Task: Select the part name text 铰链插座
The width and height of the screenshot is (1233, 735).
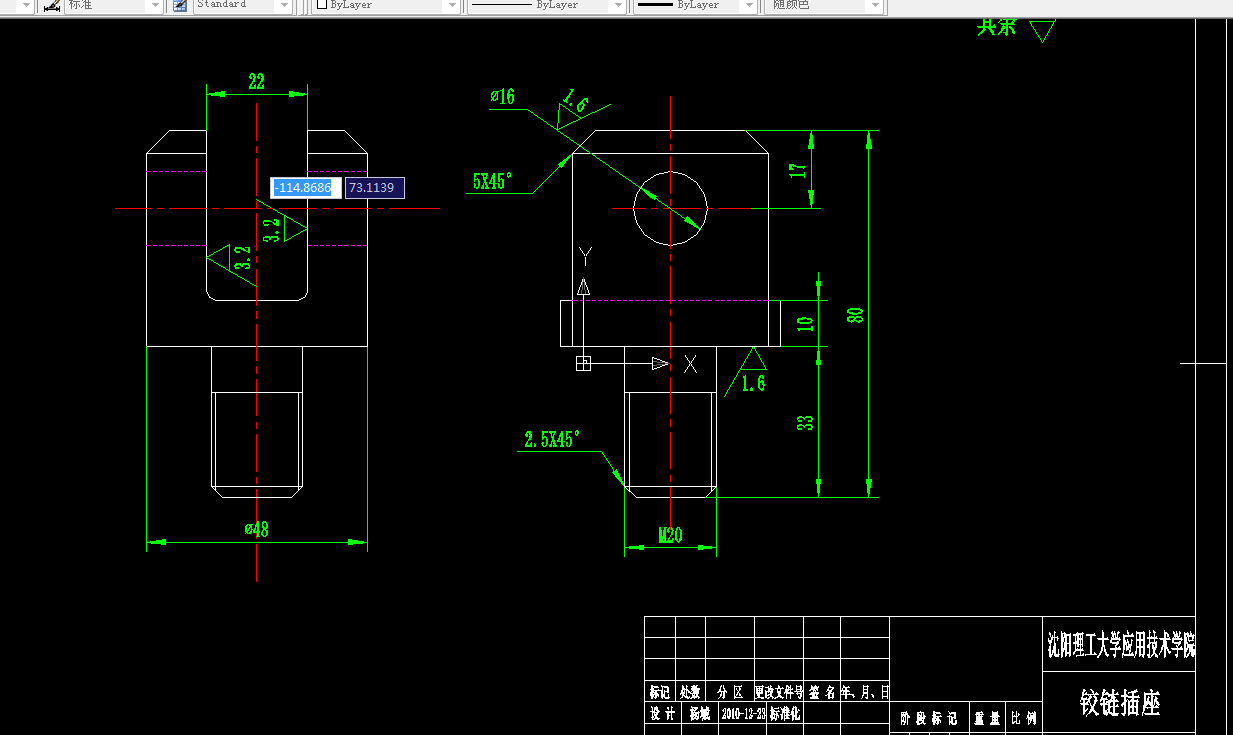Action: click(1120, 703)
